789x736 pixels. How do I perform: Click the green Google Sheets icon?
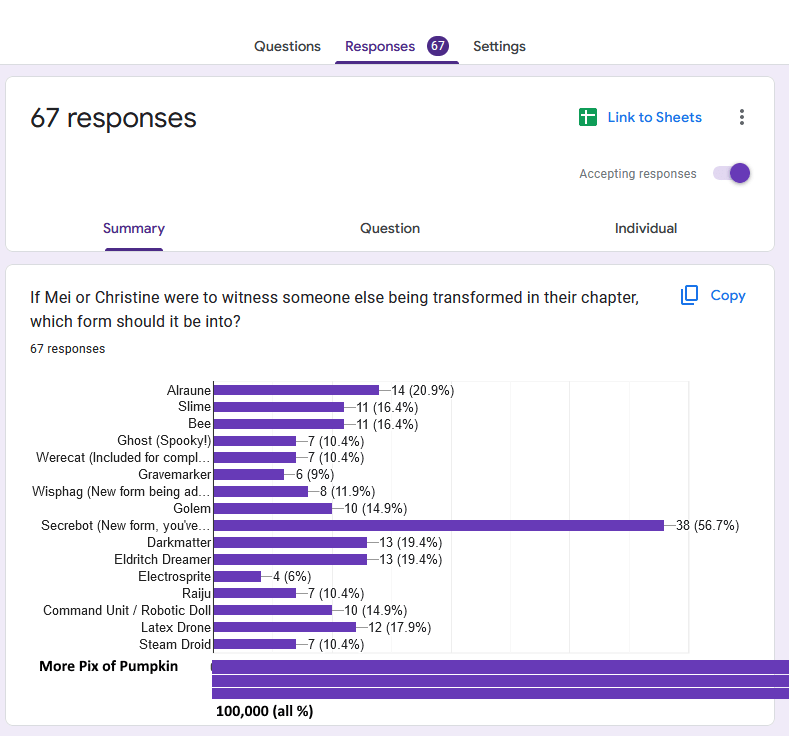(588, 117)
